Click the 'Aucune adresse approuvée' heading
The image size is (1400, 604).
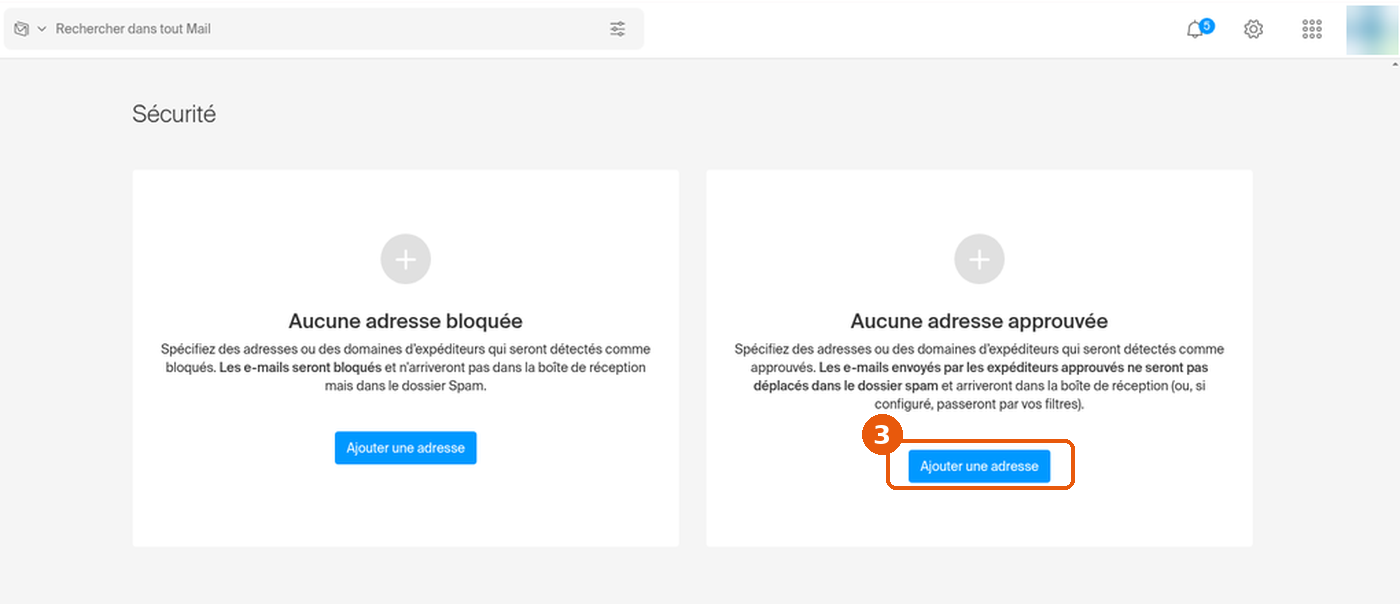point(979,321)
